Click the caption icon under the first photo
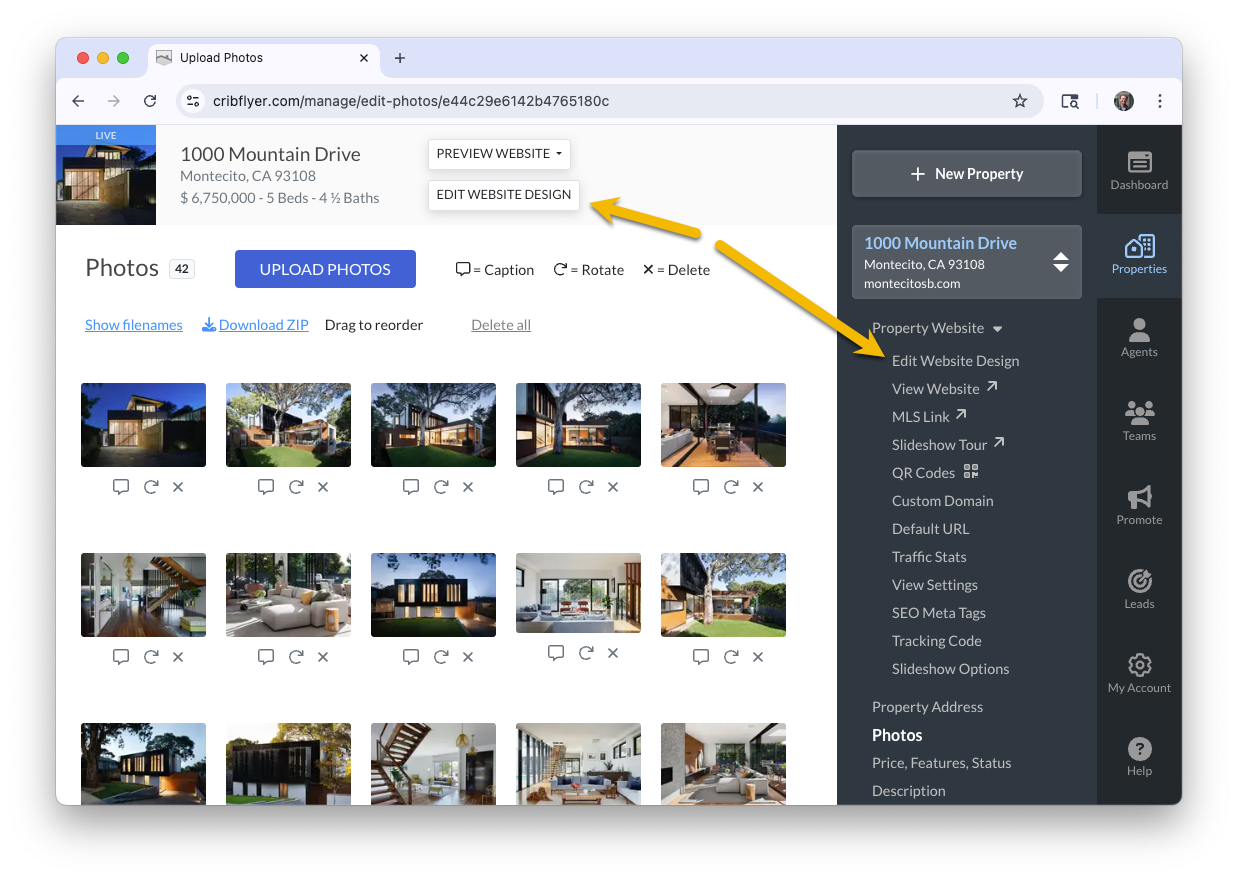Screen dimensions: 1238x879 tap(121, 487)
